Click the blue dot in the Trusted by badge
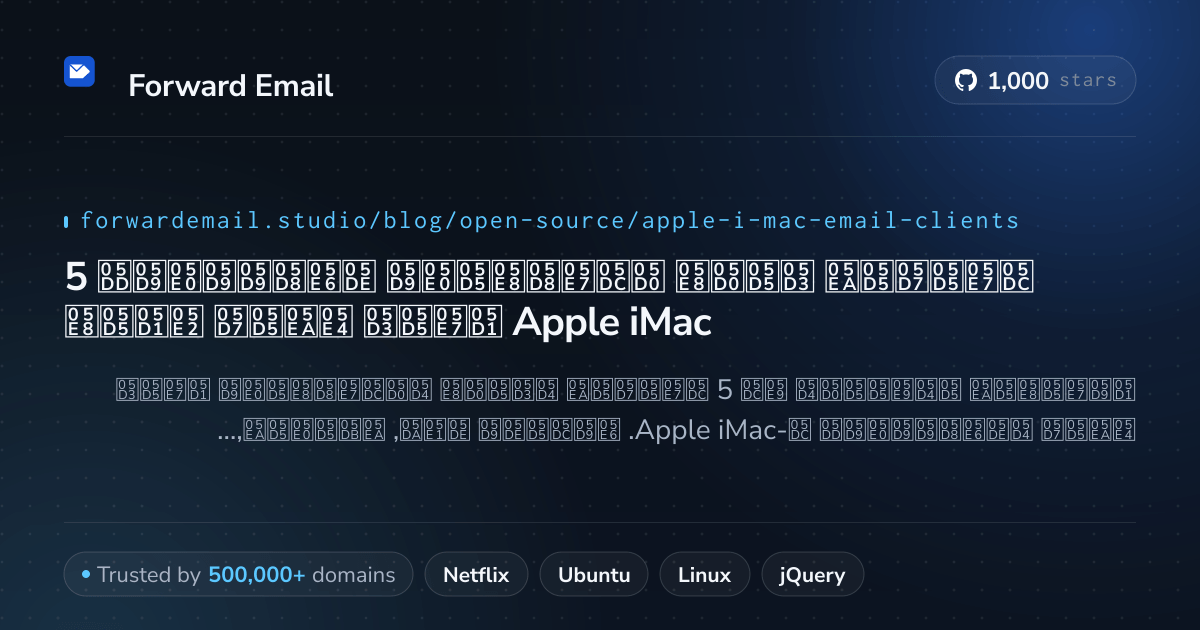 click(86, 574)
